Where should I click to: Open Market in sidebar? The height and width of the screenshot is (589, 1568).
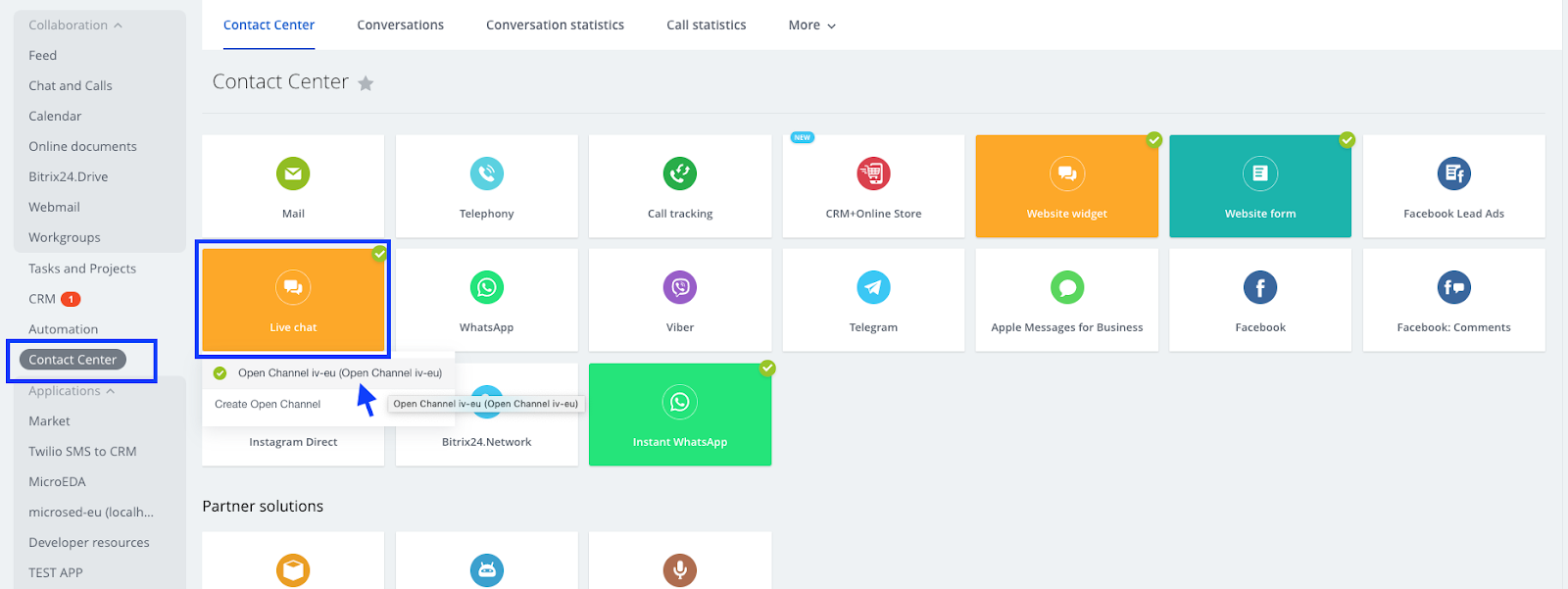click(x=49, y=421)
